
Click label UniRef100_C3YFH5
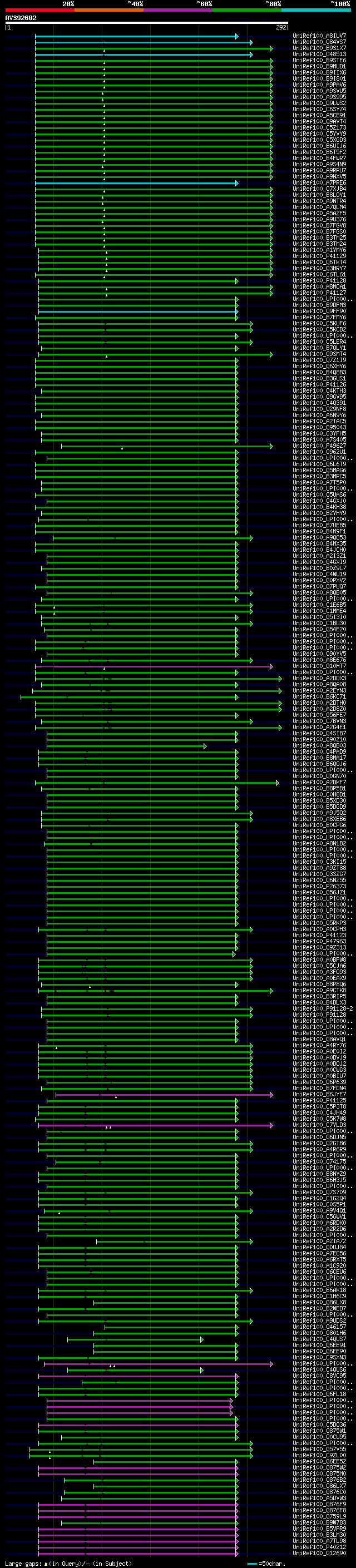point(319,433)
